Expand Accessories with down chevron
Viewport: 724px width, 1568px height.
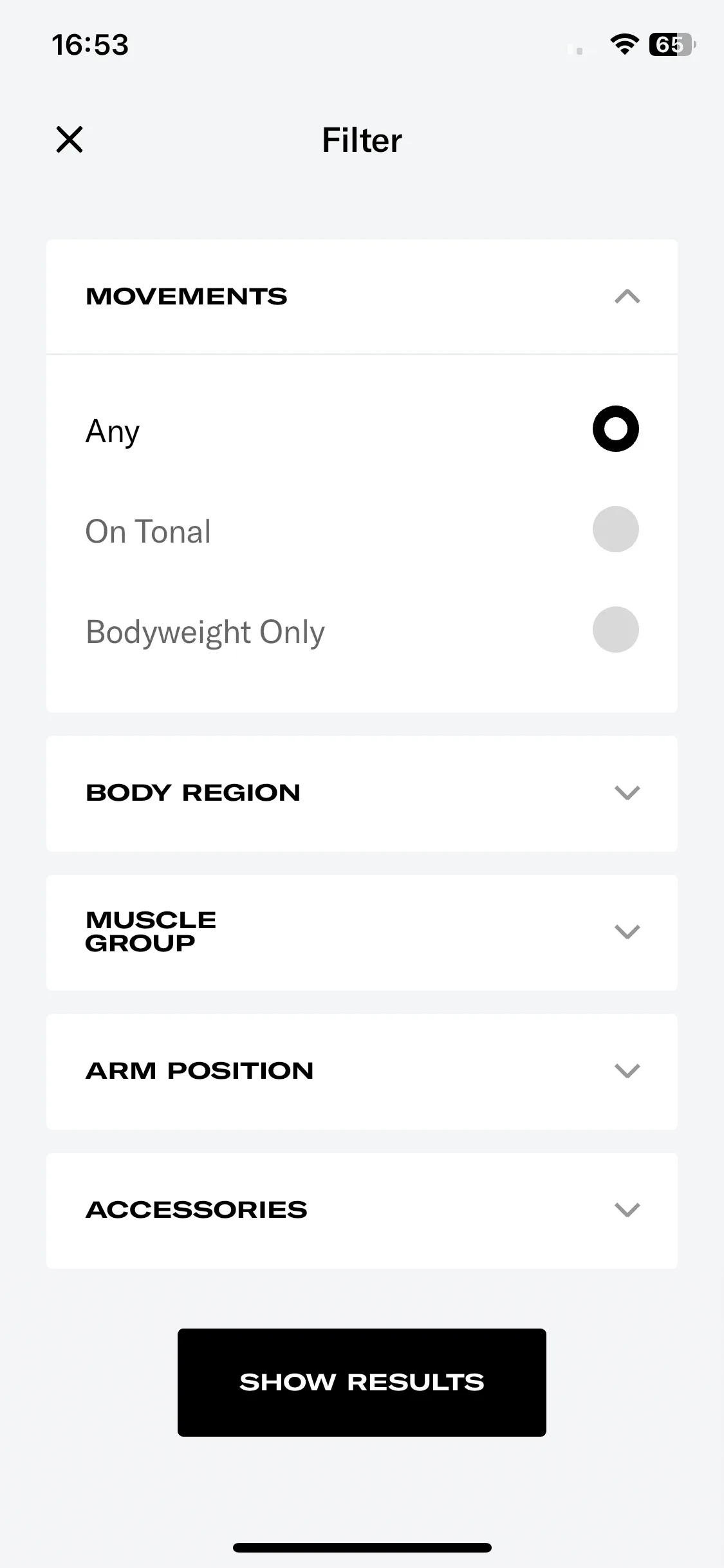point(627,1210)
